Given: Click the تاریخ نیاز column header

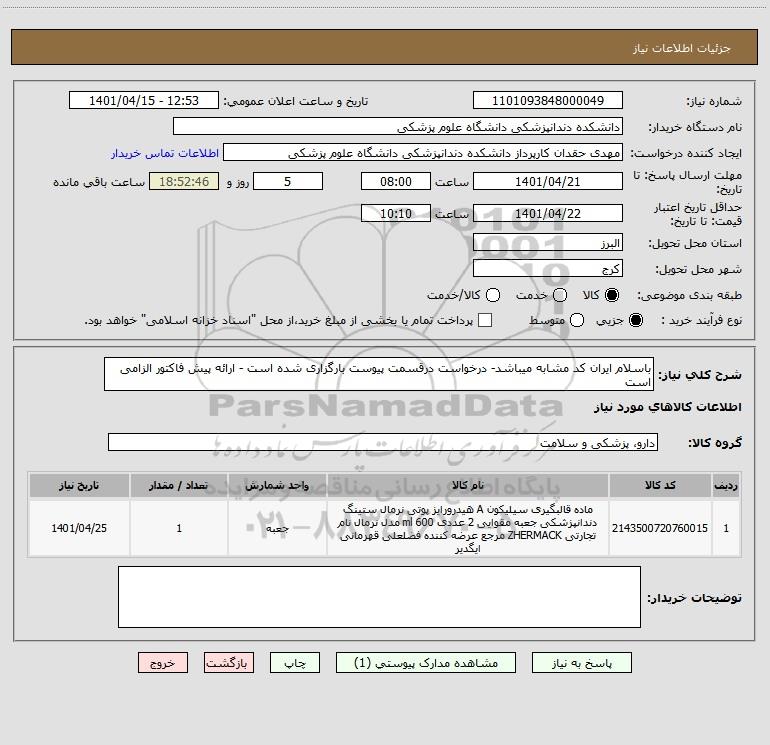Looking at the screenshot, I should tap(79, 485).
